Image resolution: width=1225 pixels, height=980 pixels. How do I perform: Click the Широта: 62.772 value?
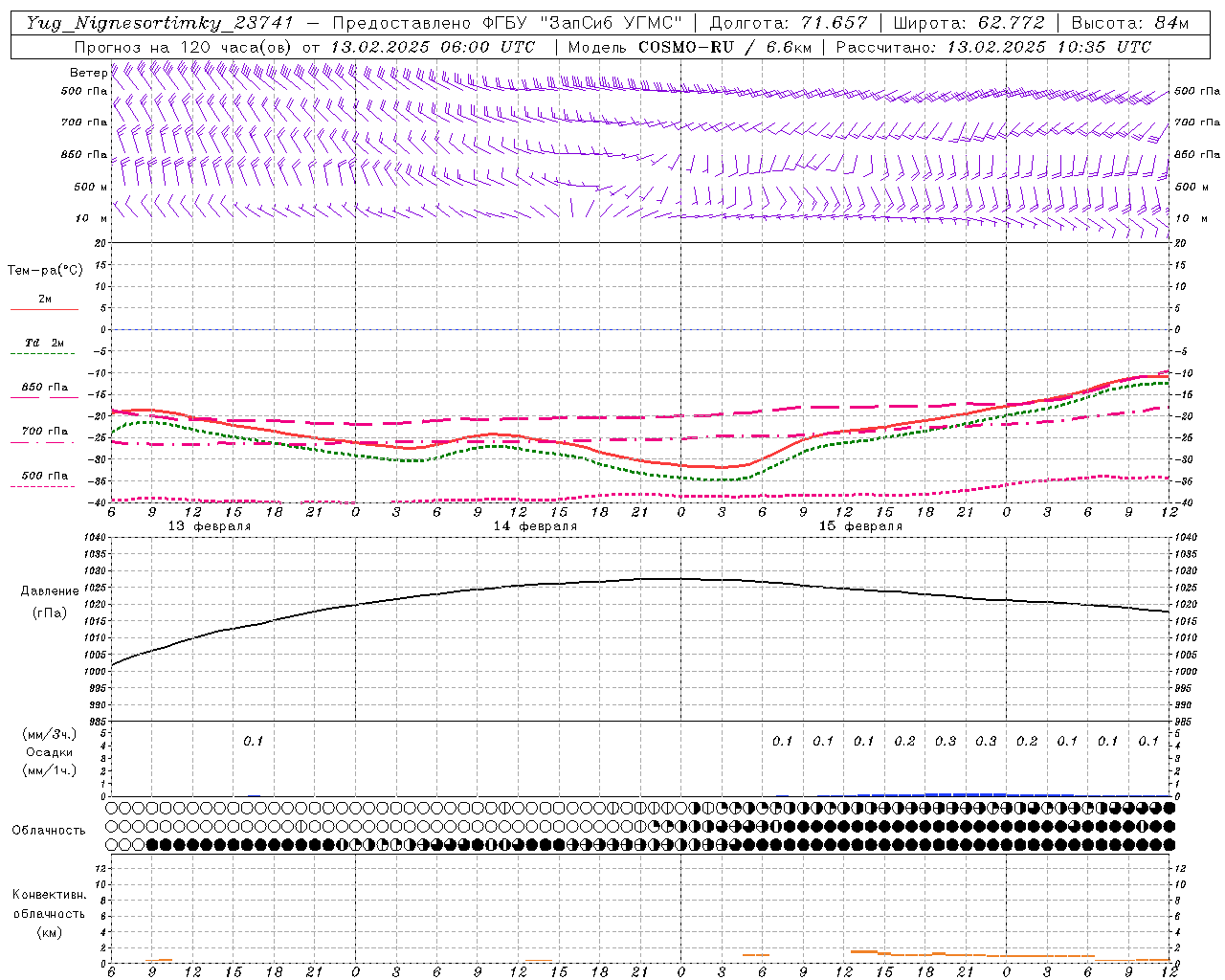pyautogui.click(x=969, y=23)
